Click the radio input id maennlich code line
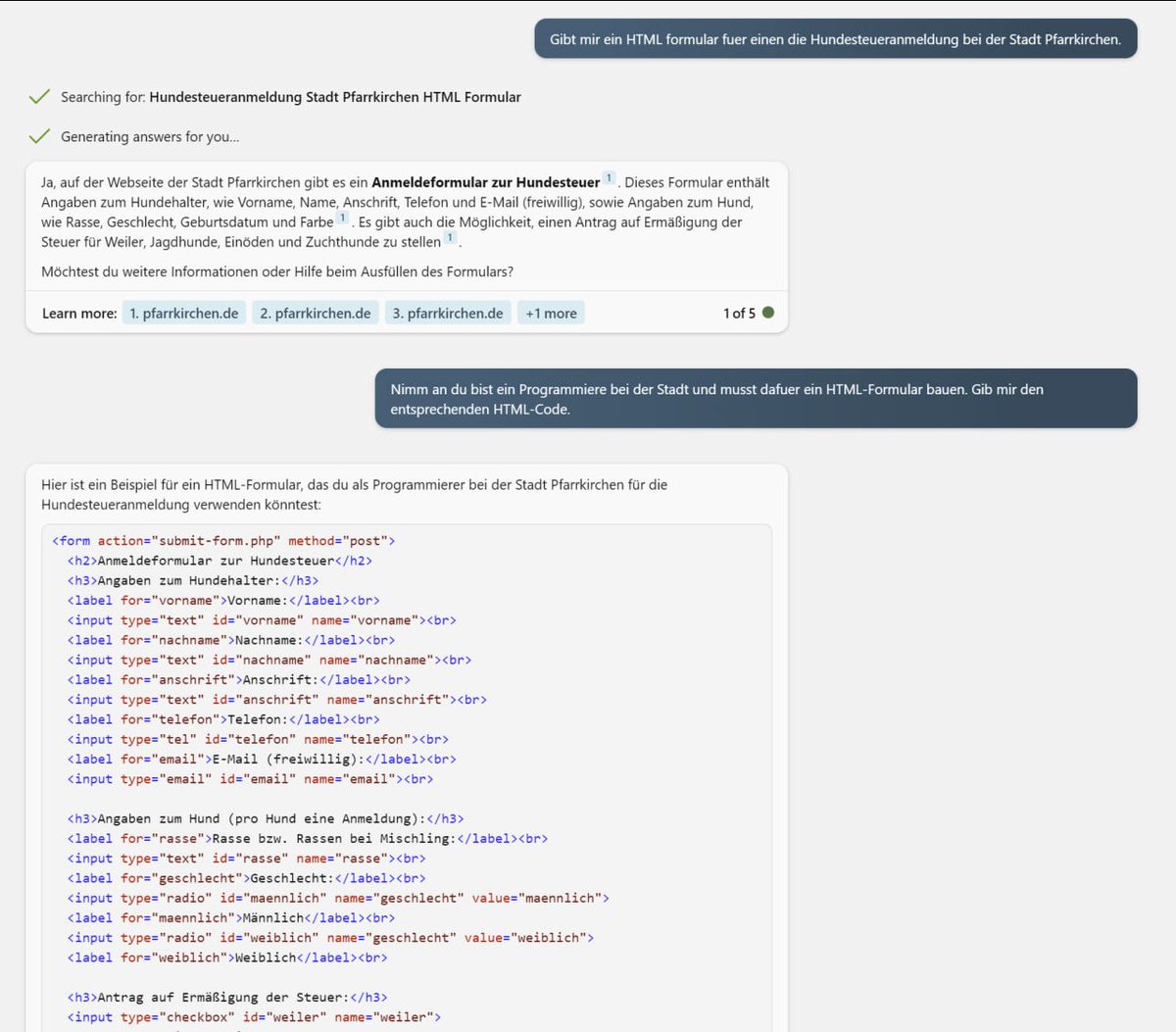This screenshot has width=1176, height=1032. tap(338, 899)
